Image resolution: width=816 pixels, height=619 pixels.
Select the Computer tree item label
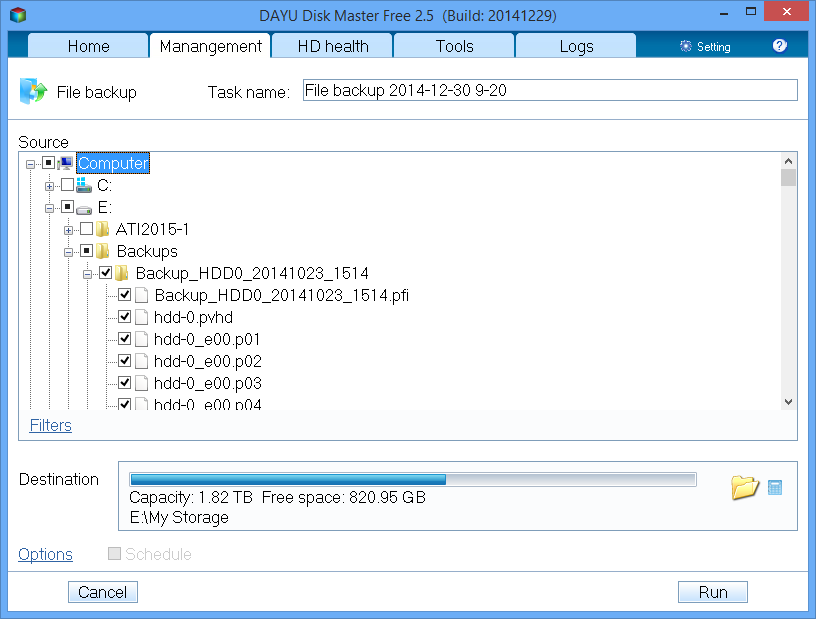click(x=113, y=163)
